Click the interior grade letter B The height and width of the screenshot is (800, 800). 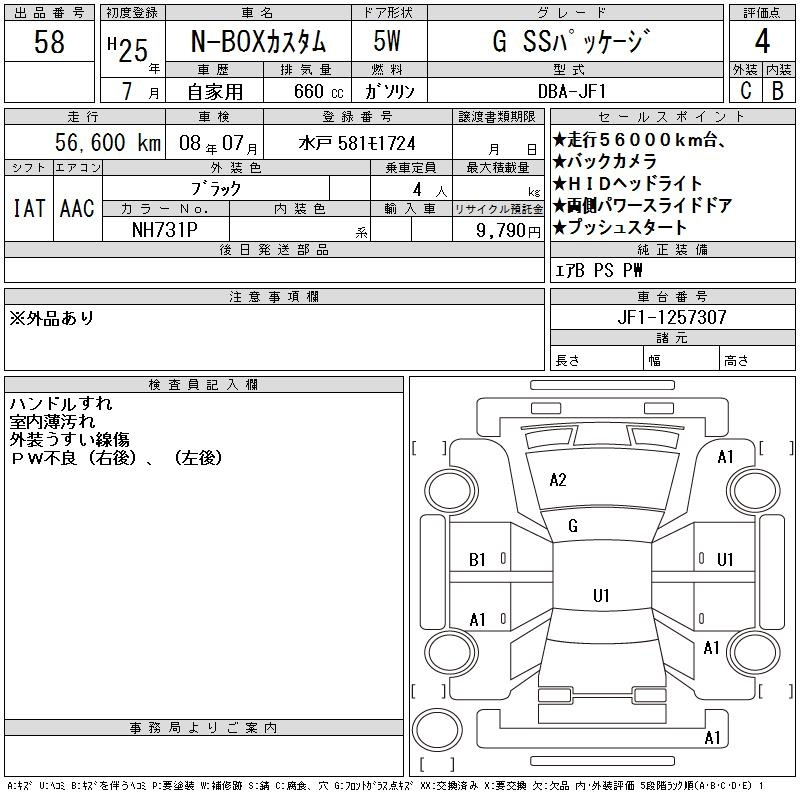click(x=778, y=90)
